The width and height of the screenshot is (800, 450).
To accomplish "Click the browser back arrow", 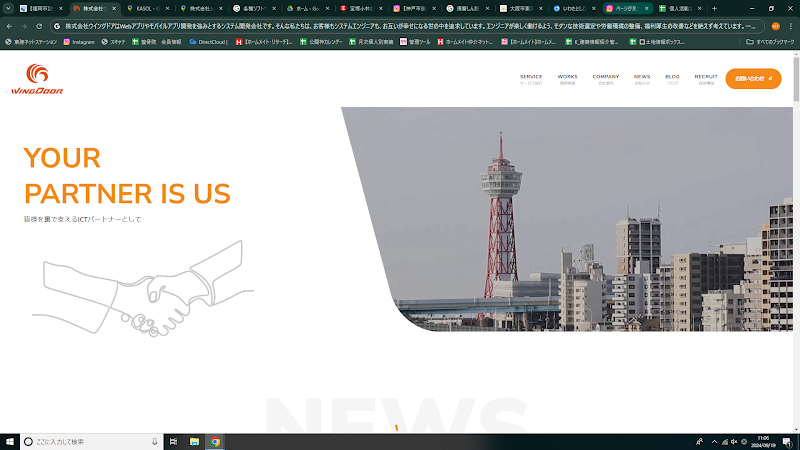I will pyautogui.click(x=10, y=26).
